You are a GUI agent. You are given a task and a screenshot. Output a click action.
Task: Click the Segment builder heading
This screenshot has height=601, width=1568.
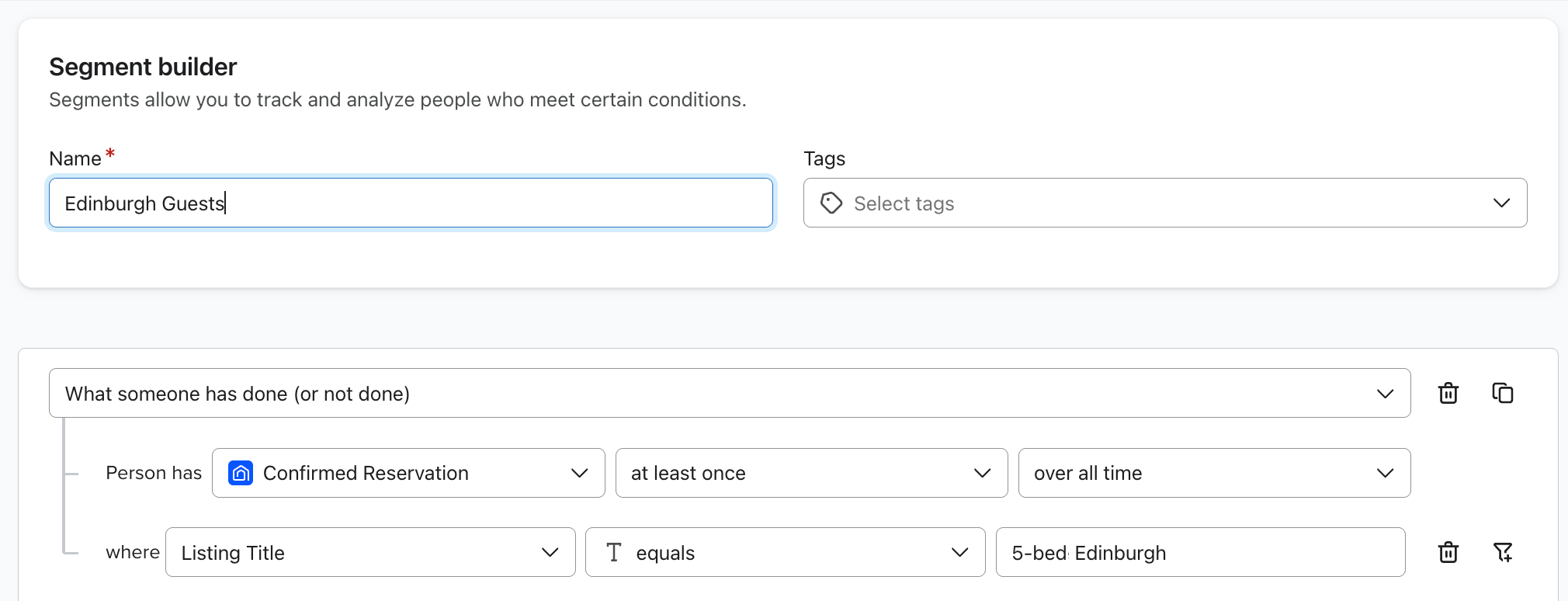143,67
